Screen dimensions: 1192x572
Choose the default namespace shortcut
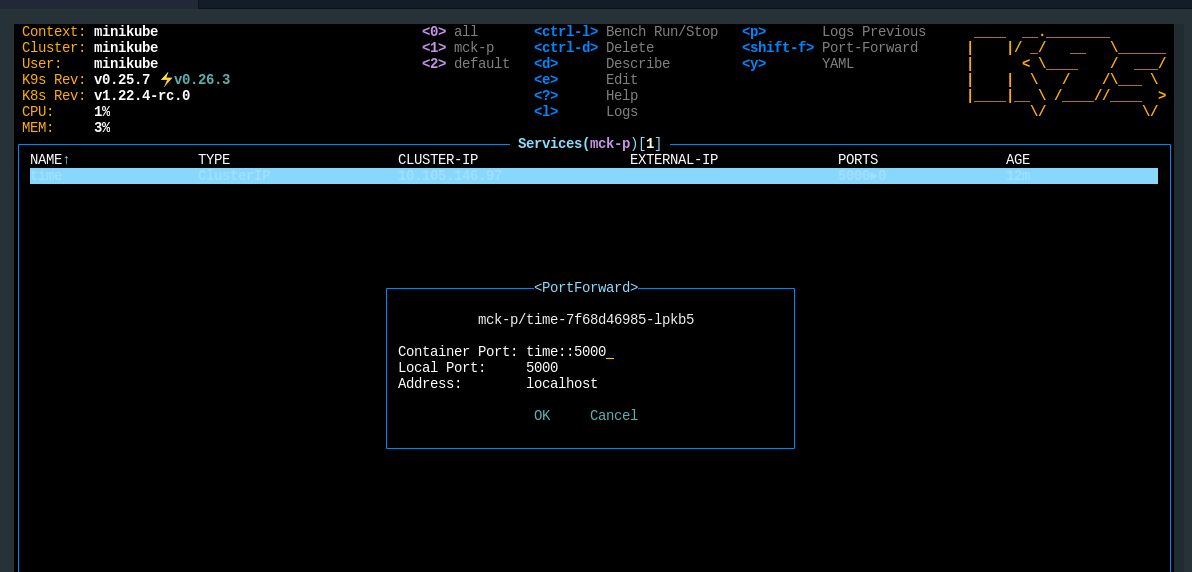coord(481,64)
